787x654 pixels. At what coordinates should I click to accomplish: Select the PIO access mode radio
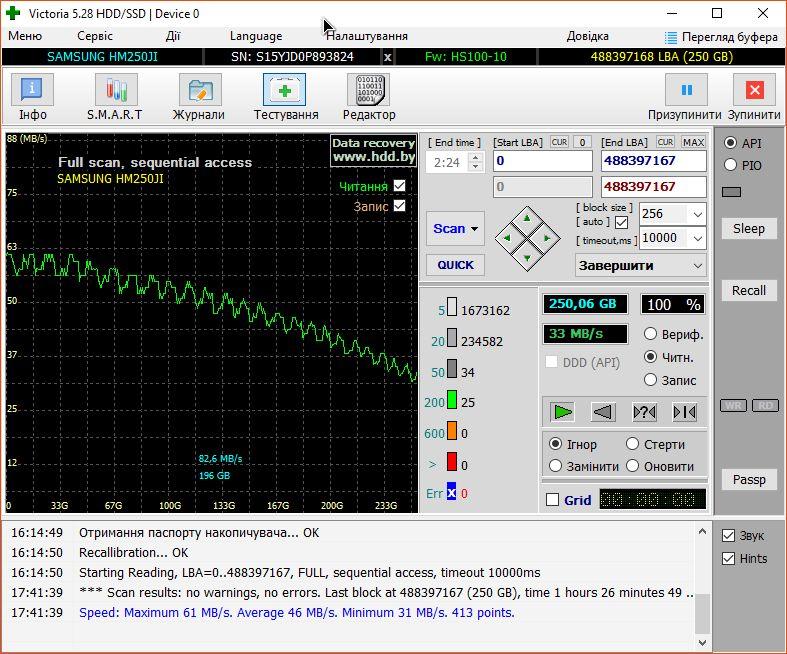pos(730,165)
